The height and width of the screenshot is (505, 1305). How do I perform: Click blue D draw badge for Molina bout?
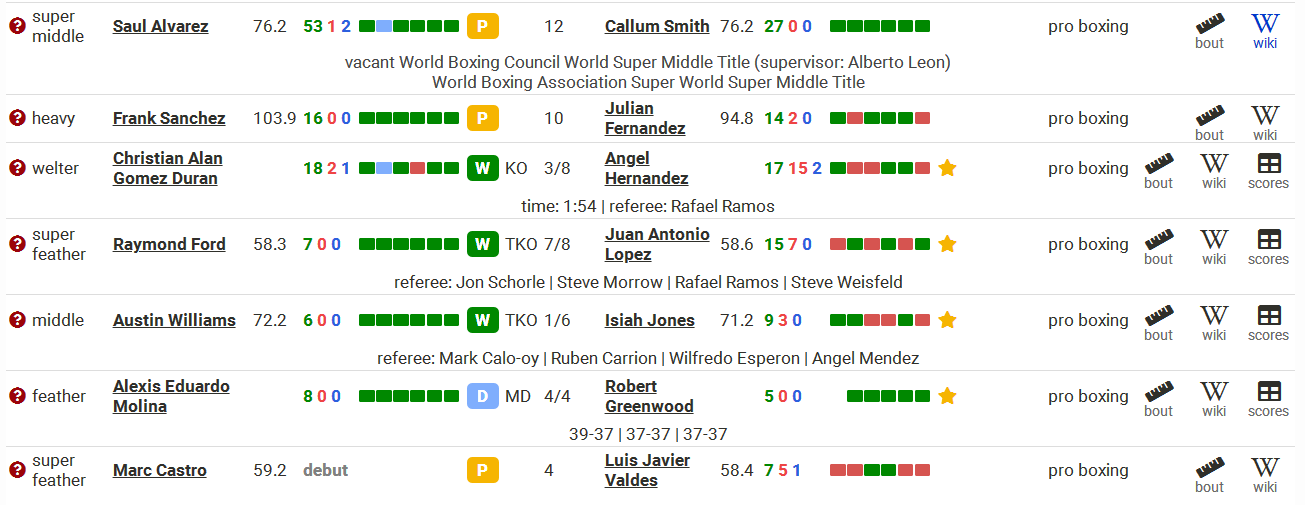coord(482,396)
